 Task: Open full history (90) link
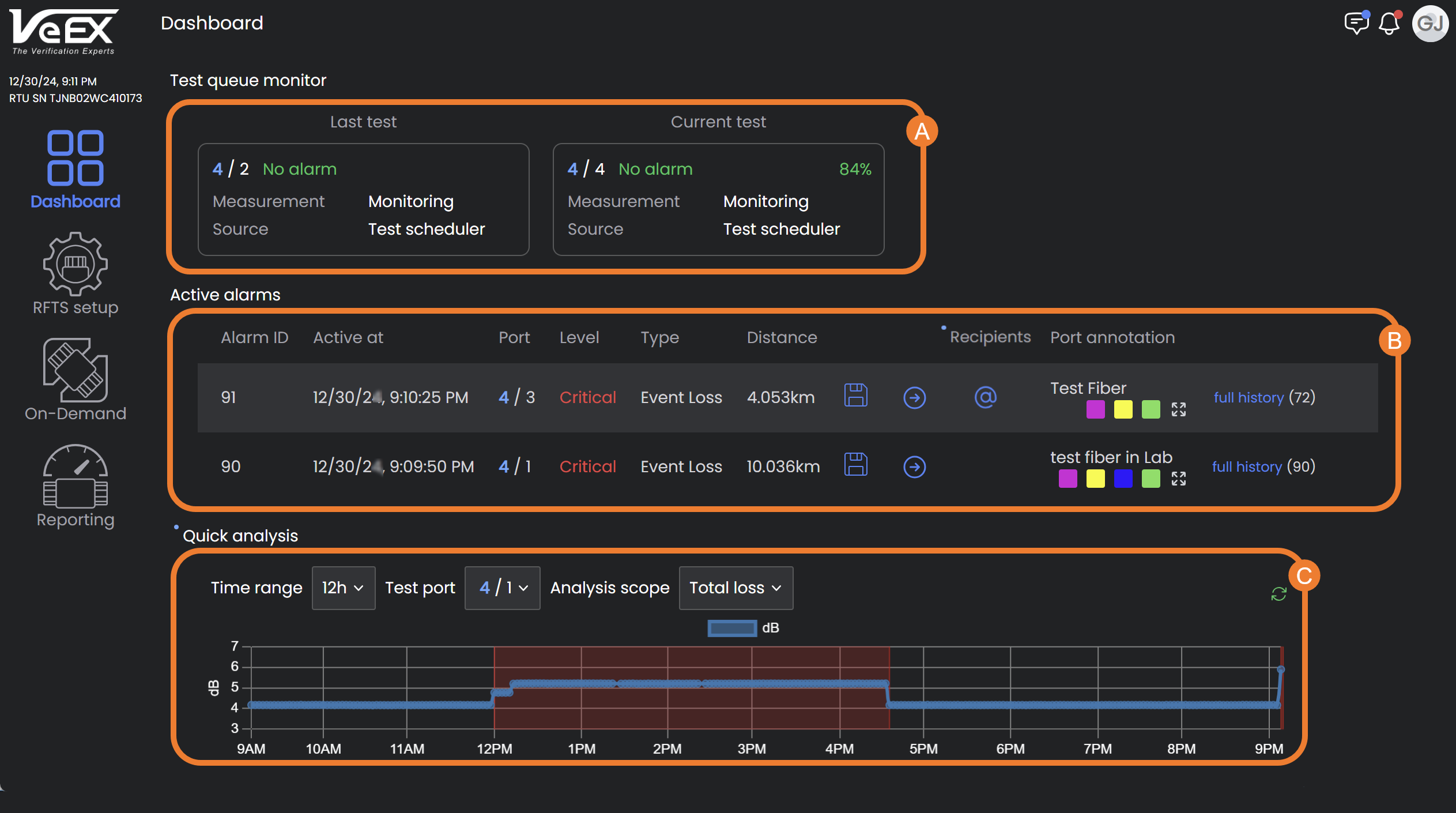pos(1247,466)
